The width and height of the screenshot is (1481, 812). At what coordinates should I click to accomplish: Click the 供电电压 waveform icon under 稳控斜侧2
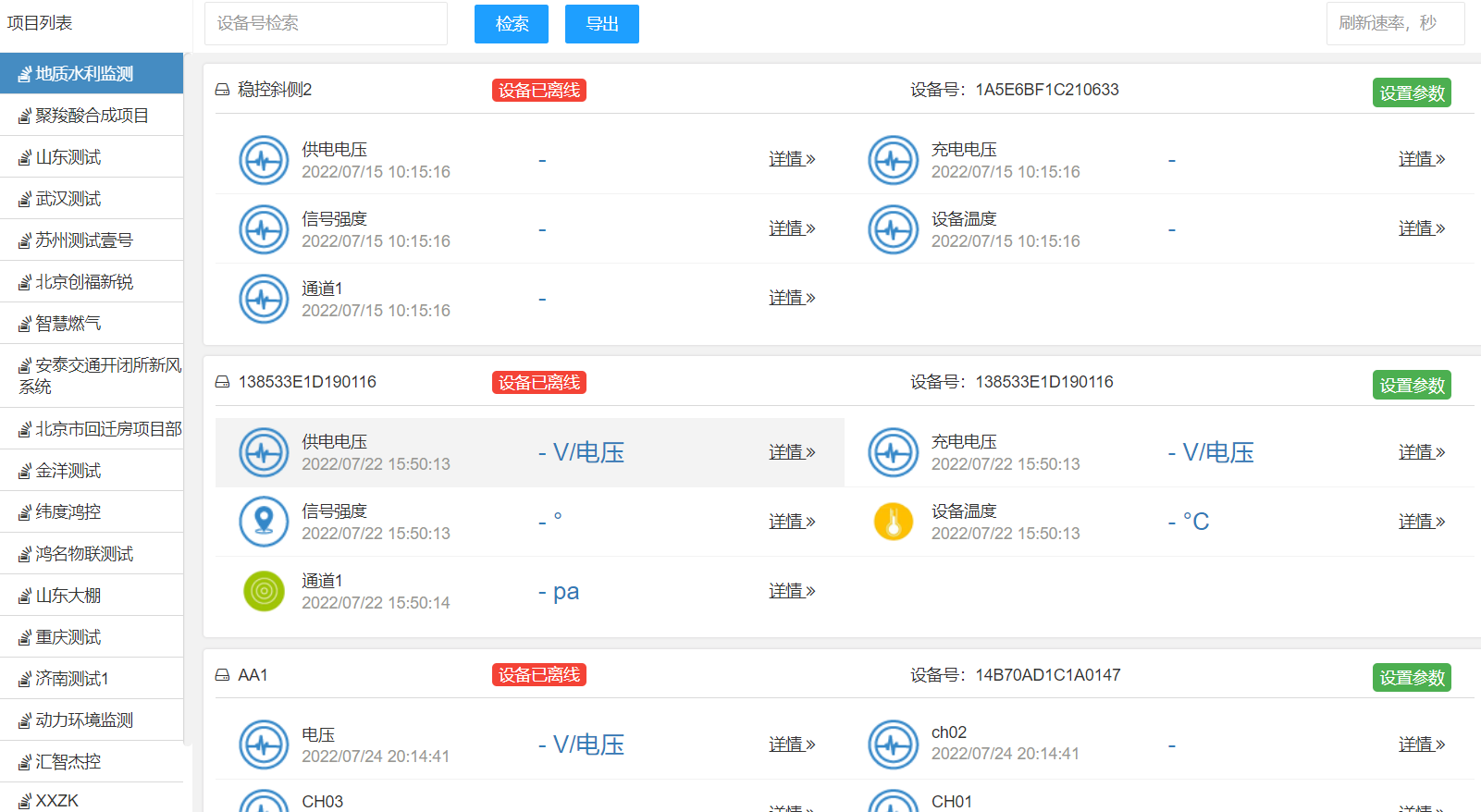(264, 160)
